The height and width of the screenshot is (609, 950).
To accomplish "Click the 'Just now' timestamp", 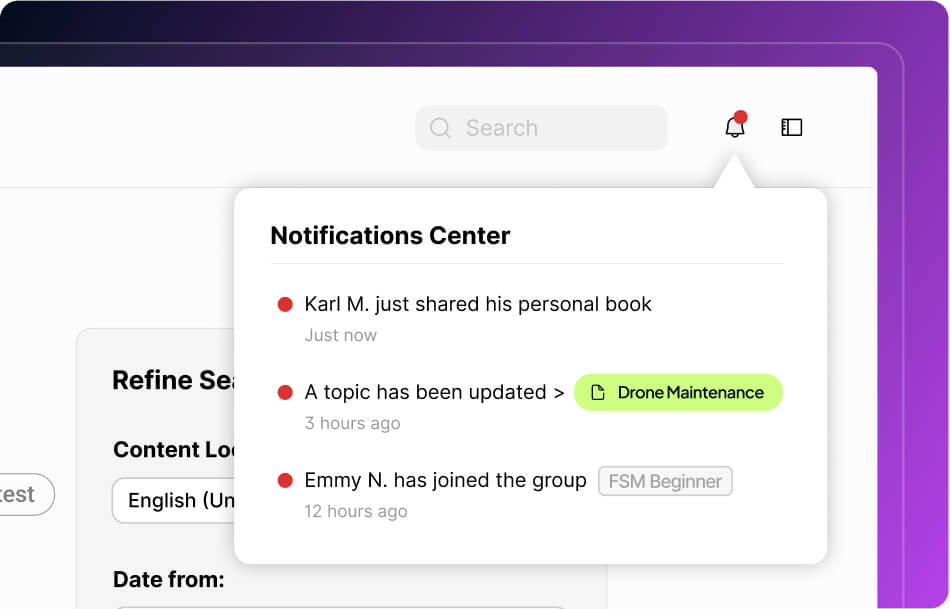I will tap(341, 335).
